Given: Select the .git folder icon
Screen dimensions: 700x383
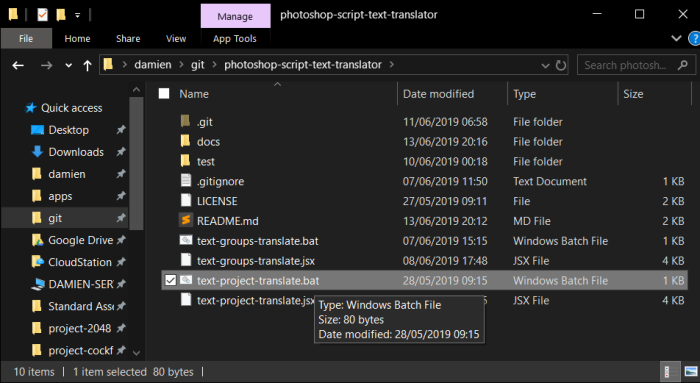Looking at the screenshot, I should pos(185,121).
